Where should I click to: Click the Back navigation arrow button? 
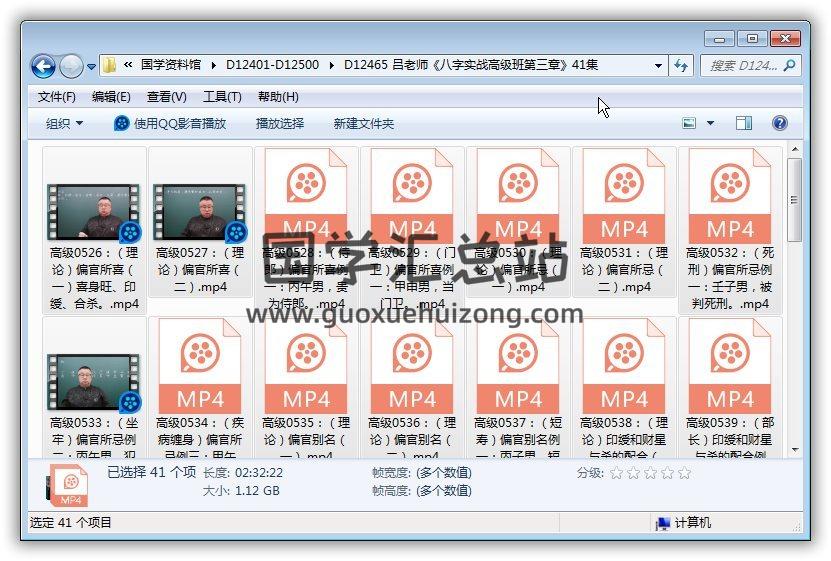pos(43,66)
